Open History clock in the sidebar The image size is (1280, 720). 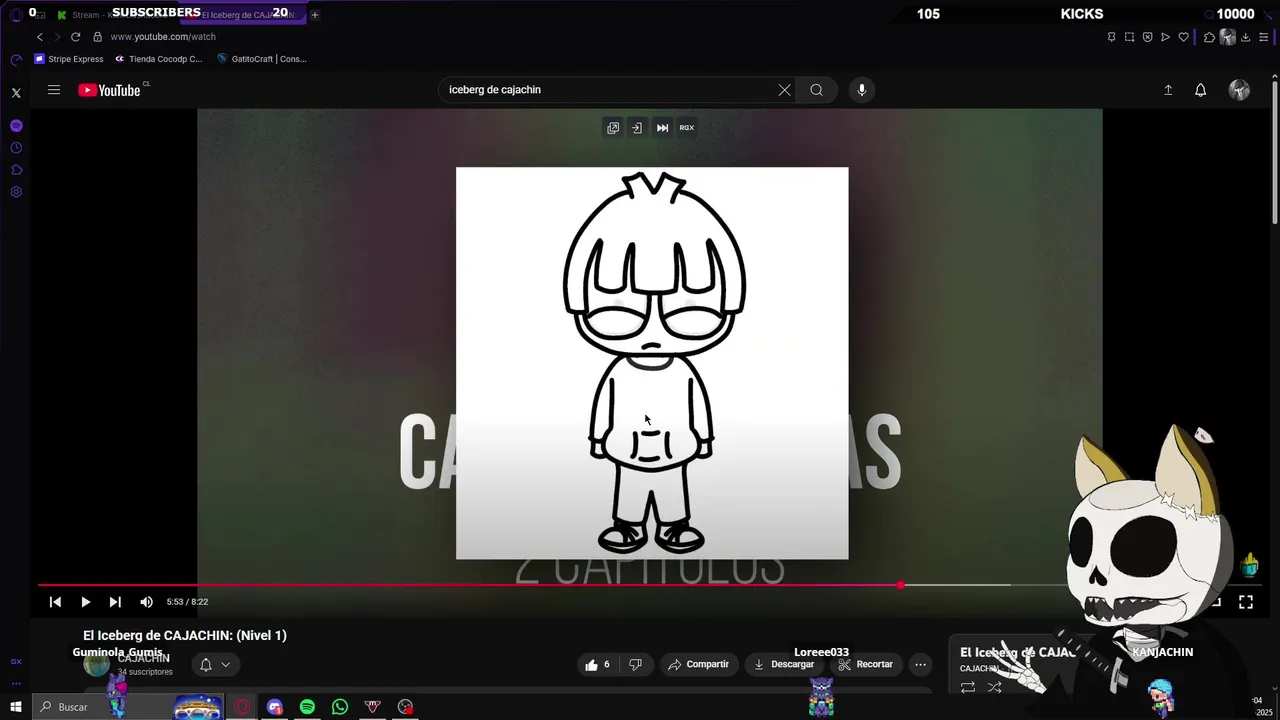tap(16, 148)
